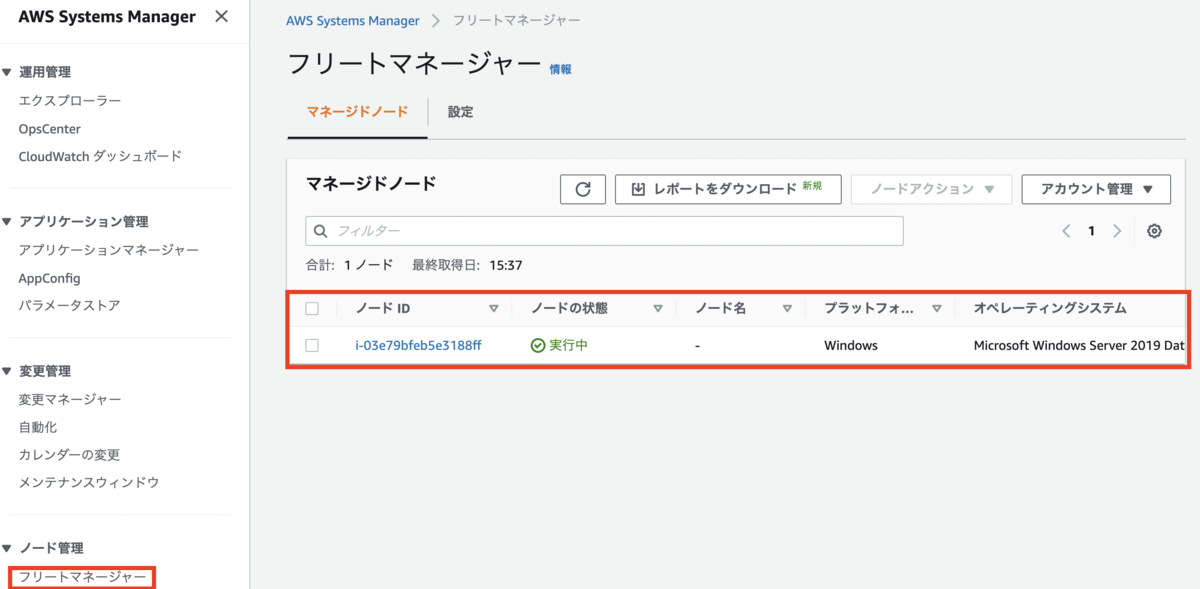This screenshot has height=589, width=1200.
Task: Click the オペレーティングシステム column header
Action: click(x=1050, y=309)
